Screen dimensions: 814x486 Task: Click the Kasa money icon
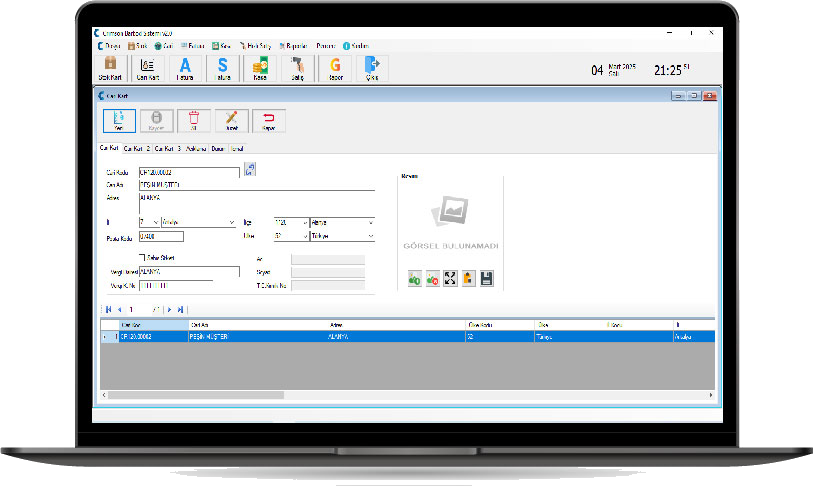[x=259, y=67]
